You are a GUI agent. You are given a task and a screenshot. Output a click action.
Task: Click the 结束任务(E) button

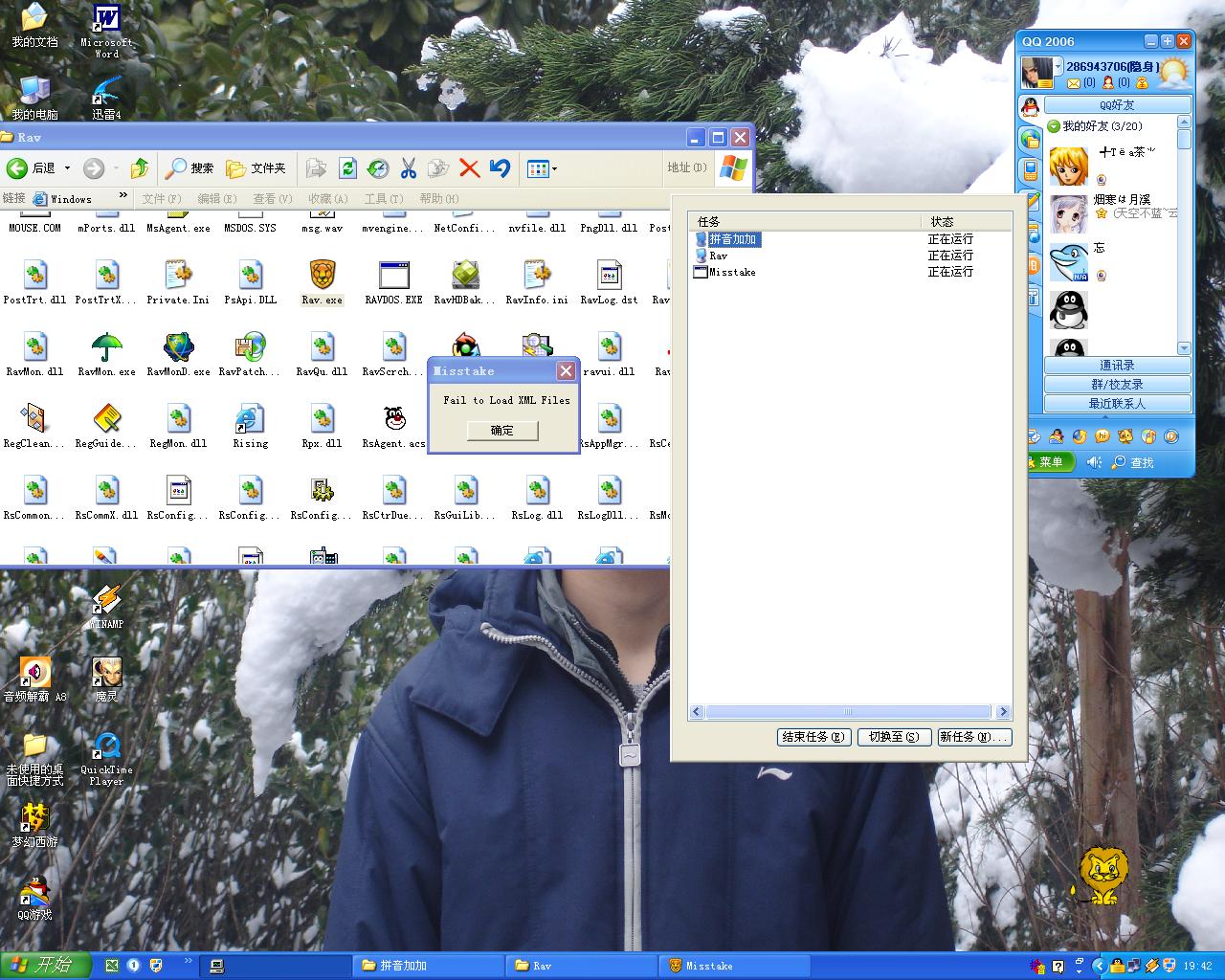pyautogui.click(x=813, y=737)
